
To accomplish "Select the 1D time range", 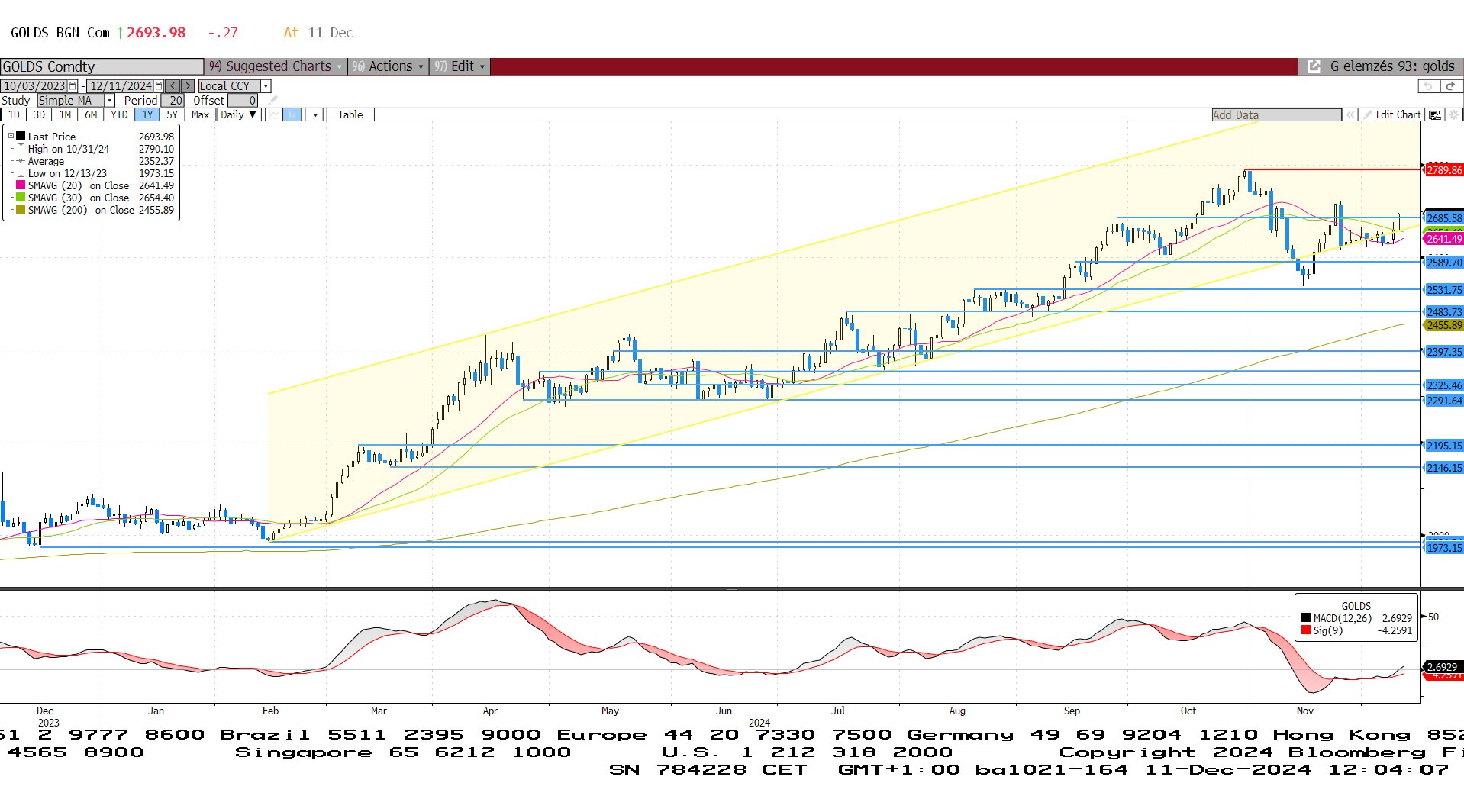I will coord(14,114).
